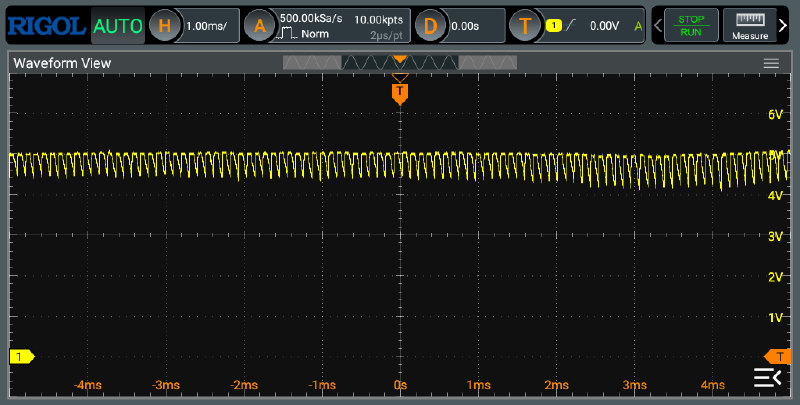The height and width of the screenshot is (405, 800).
Task: Click the rising edge trigger slope icon
Action: pos(570,25)
